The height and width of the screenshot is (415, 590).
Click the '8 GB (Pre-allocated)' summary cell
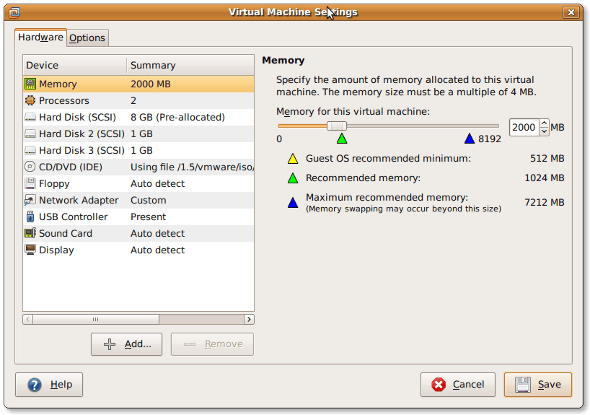pyautogui.click(x=178, y=117)
